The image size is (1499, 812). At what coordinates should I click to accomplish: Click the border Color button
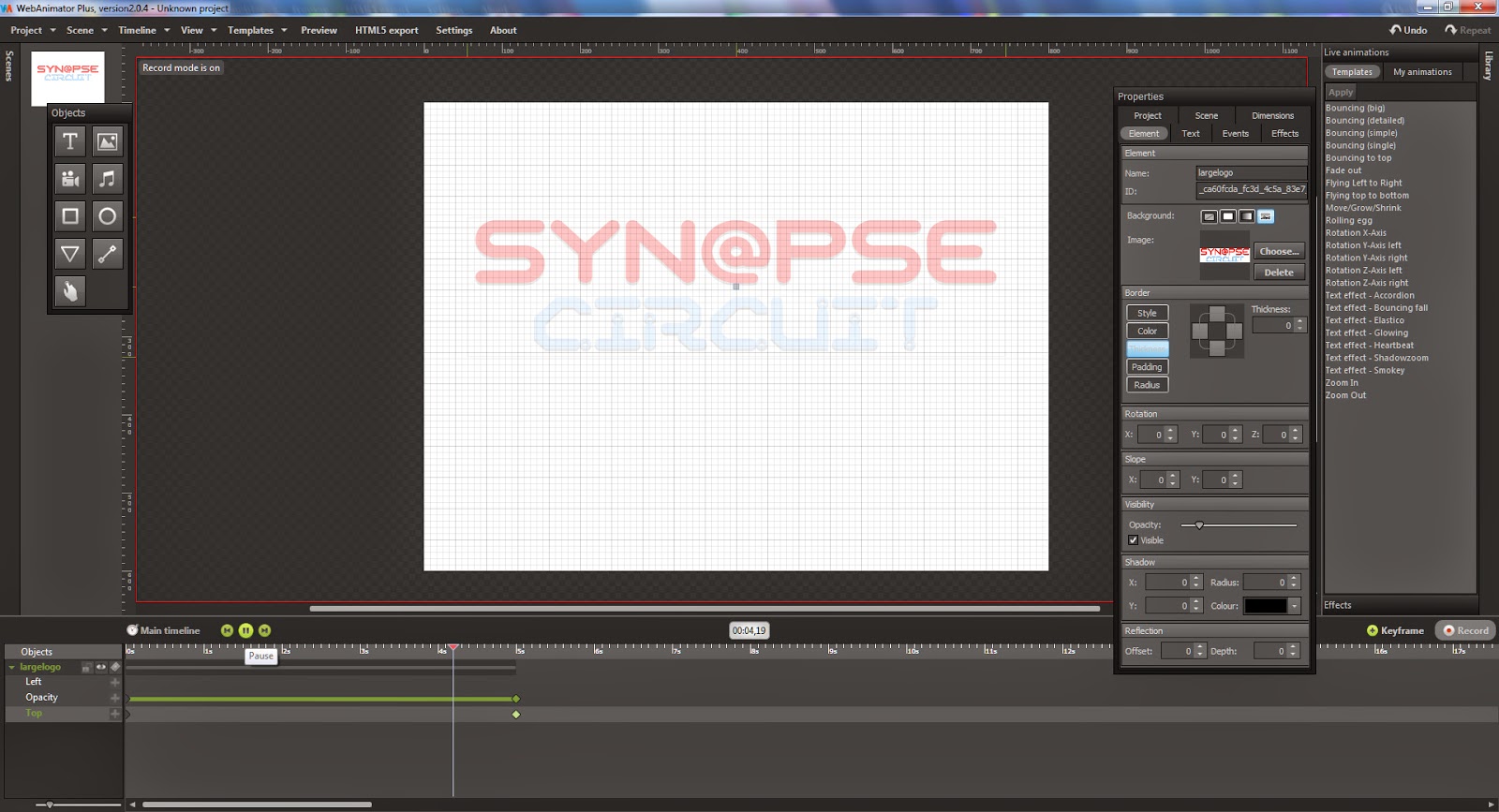coord(1147,331)
